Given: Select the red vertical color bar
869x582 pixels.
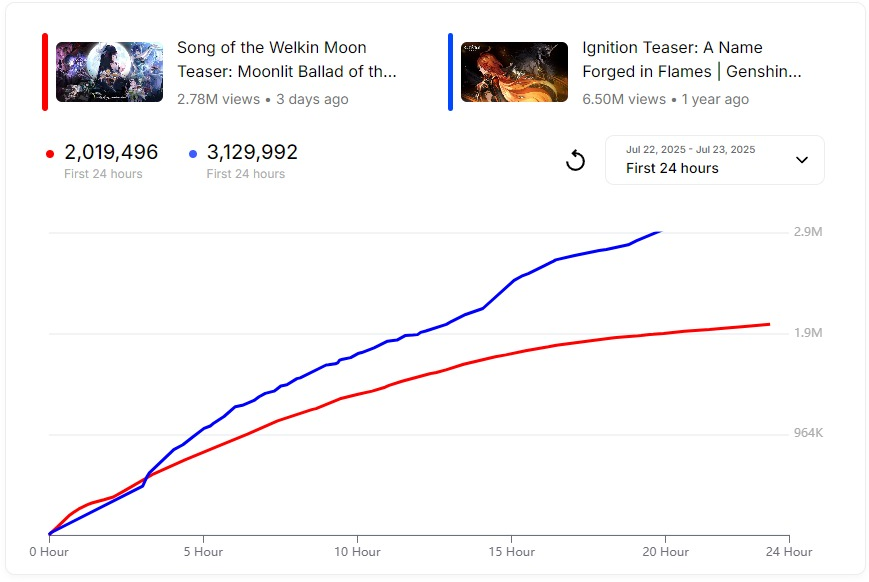Looking at the screenshot, I should pyautogui.click(x=45, y=72).
